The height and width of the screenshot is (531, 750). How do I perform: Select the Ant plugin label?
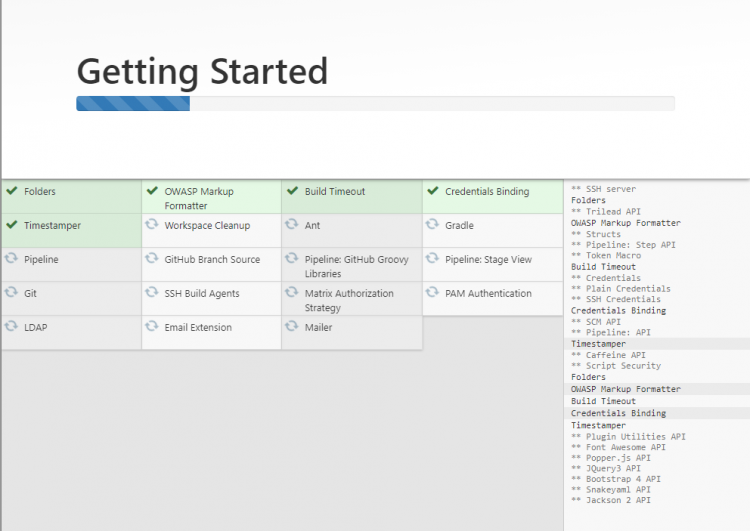coord(312,225)
